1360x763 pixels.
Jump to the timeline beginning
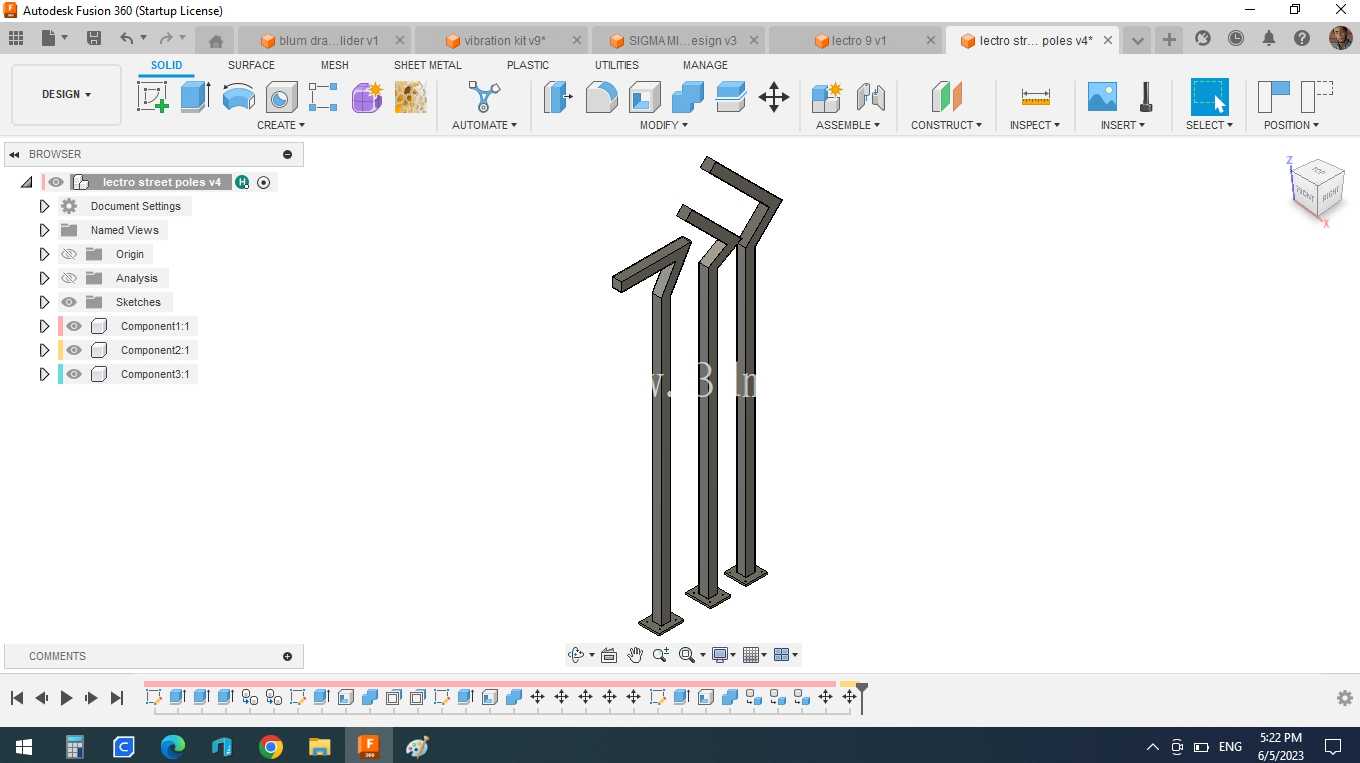click(17, 698)
